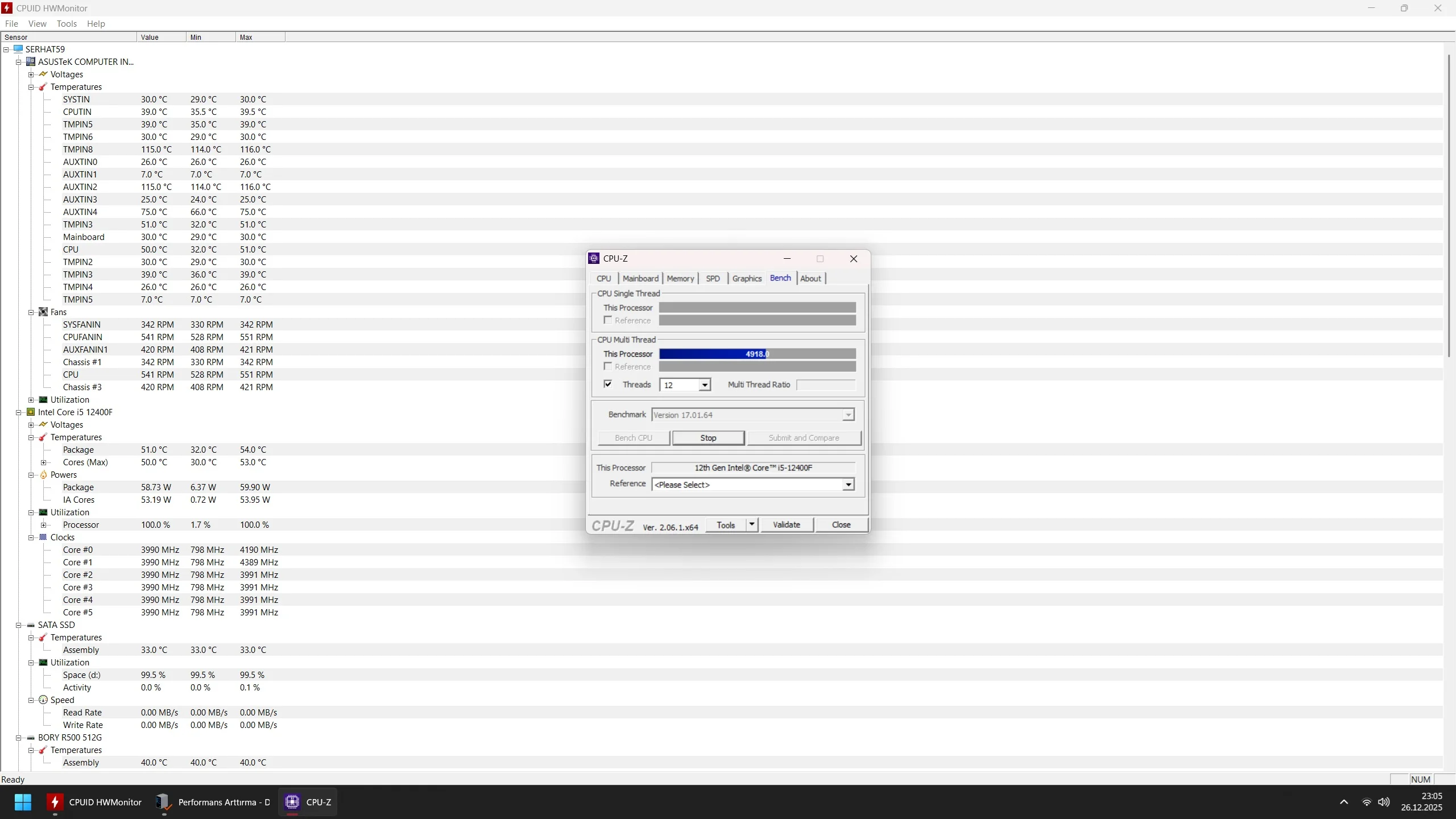
Task: Click the Fans icon under ASUSTeK
Action: (43, 312)
